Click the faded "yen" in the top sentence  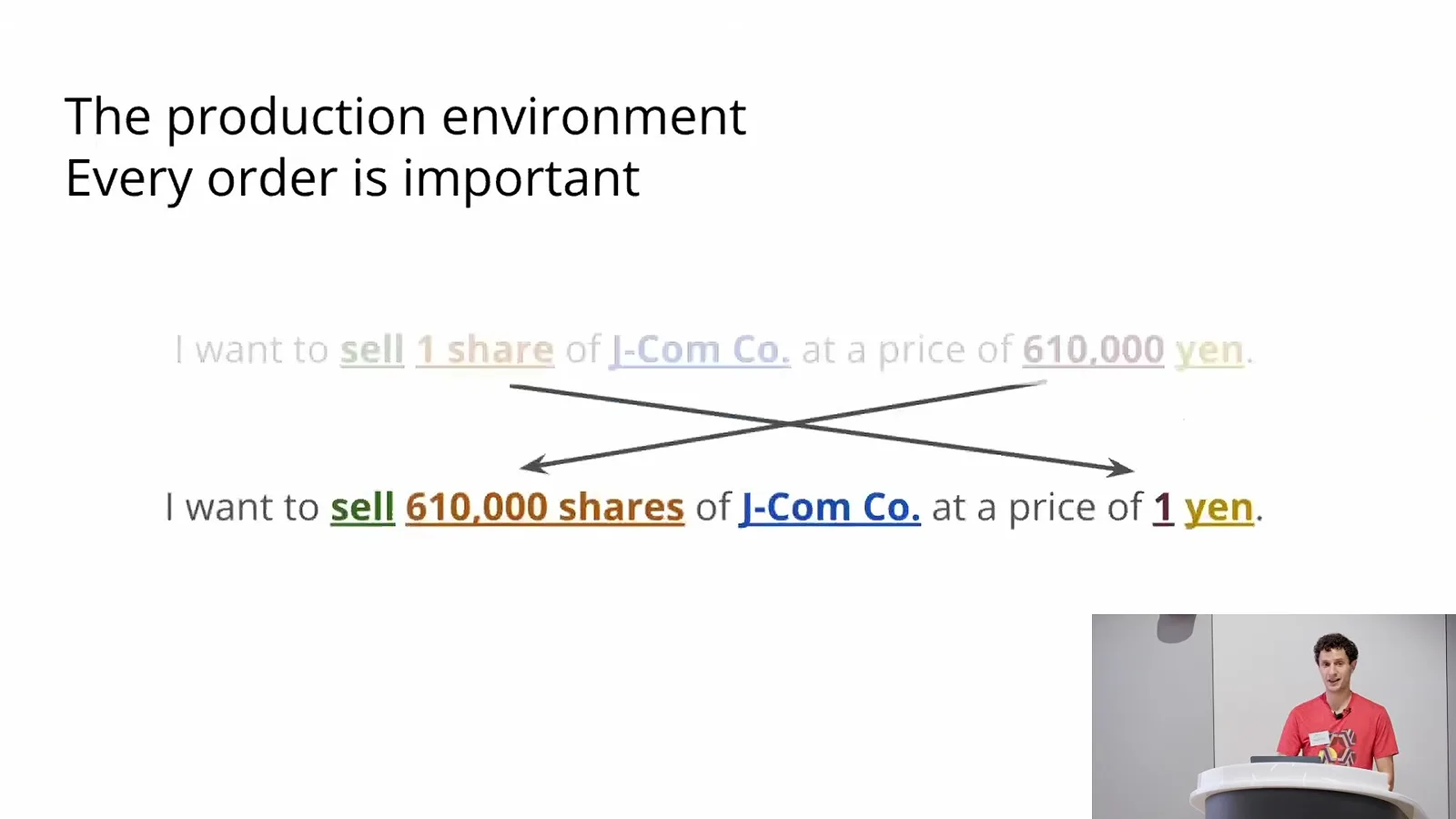(x=1209, y=351)
